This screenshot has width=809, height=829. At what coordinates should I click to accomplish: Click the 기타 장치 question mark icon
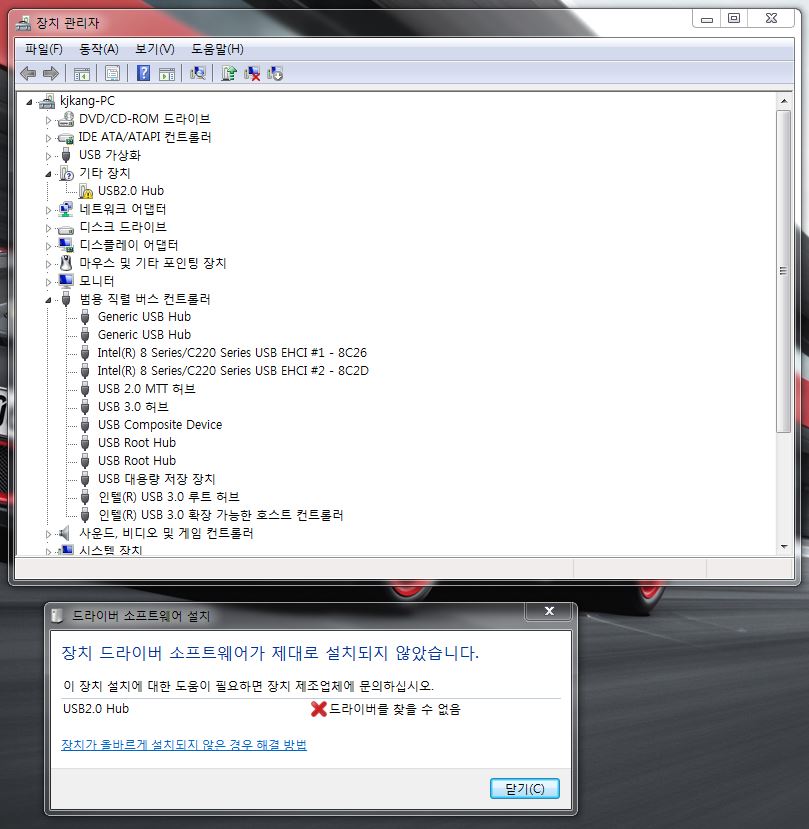point(66,173)
